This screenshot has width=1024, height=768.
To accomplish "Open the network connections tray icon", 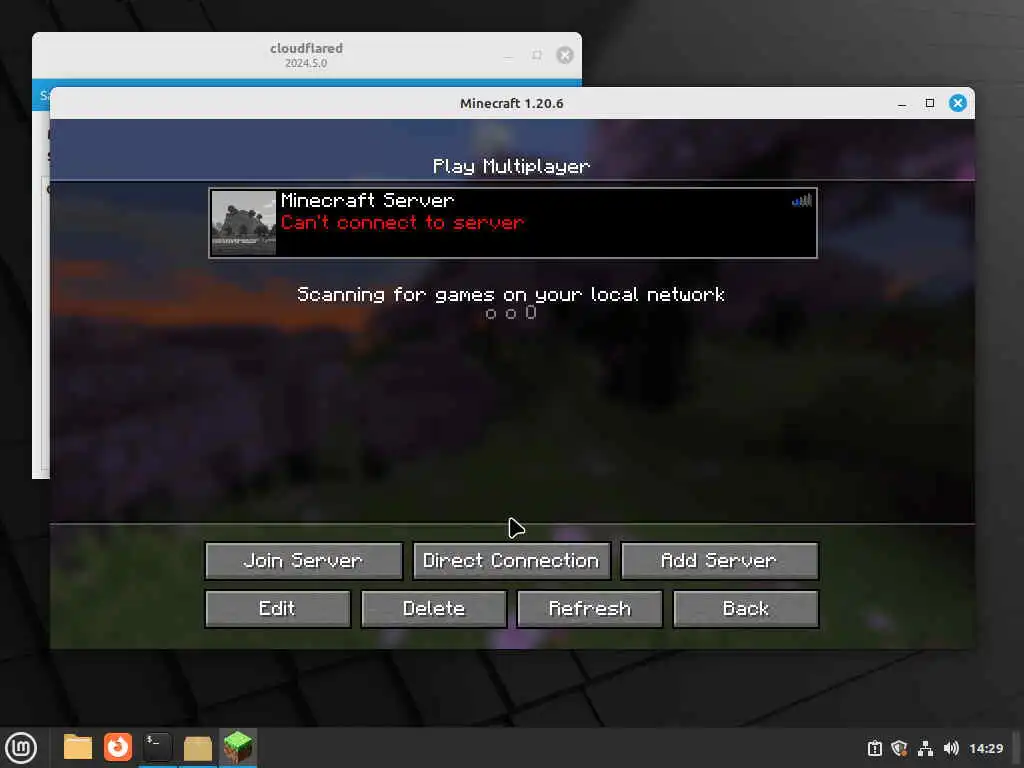I will pyautogui.click(x=925, y=748).
